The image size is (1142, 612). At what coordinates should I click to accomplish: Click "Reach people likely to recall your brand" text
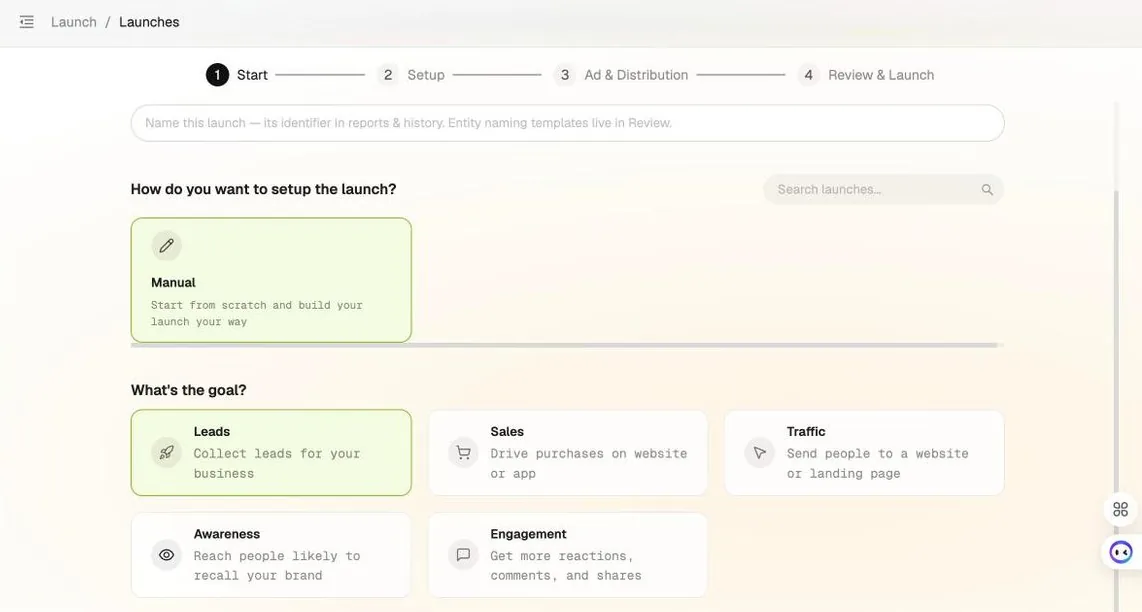[x=277, y=565]
